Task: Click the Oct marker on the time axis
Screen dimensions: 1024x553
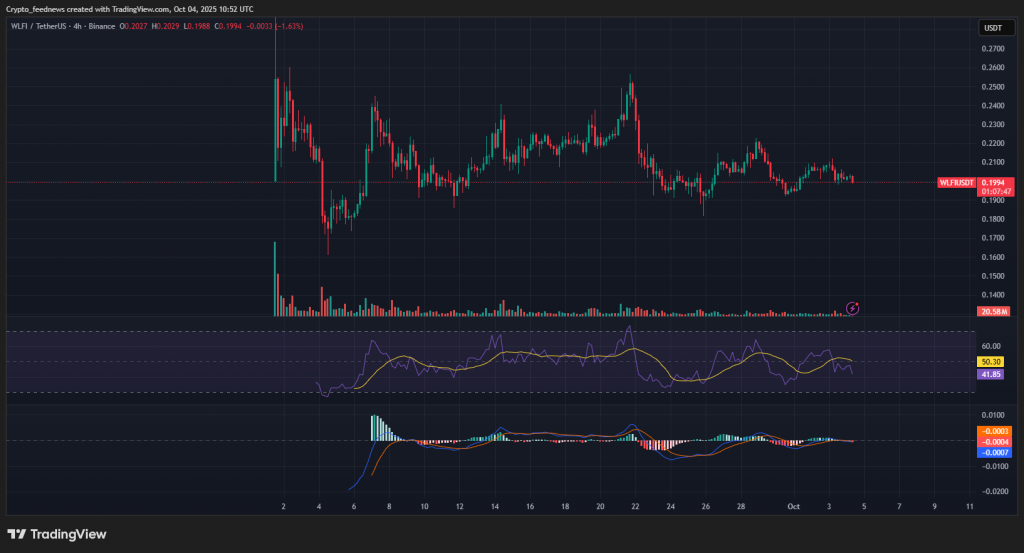Action: pos(791,507)
